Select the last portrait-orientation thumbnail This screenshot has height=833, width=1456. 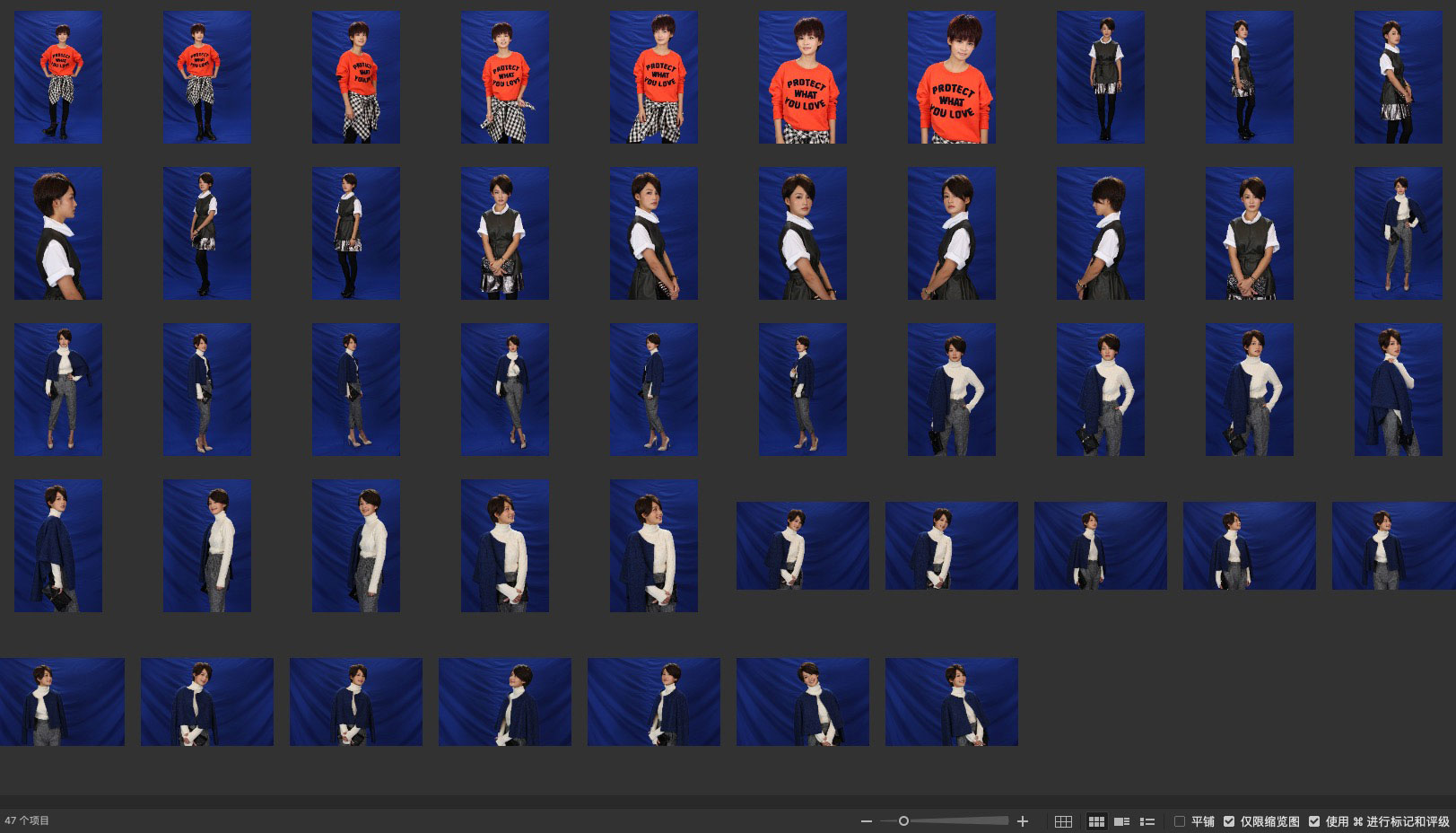654,546
